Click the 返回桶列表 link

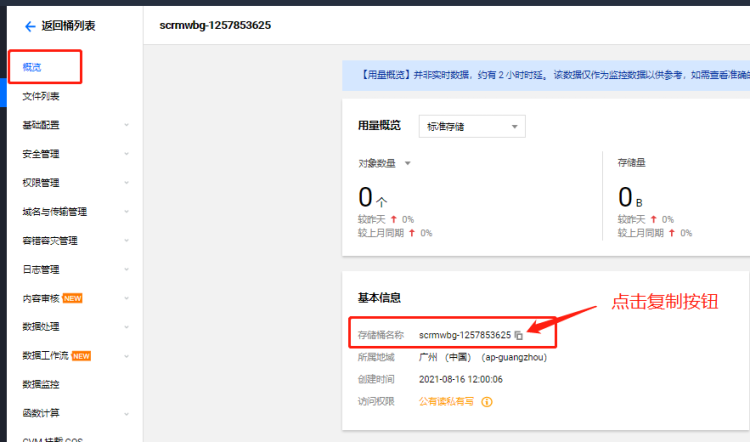69,26
